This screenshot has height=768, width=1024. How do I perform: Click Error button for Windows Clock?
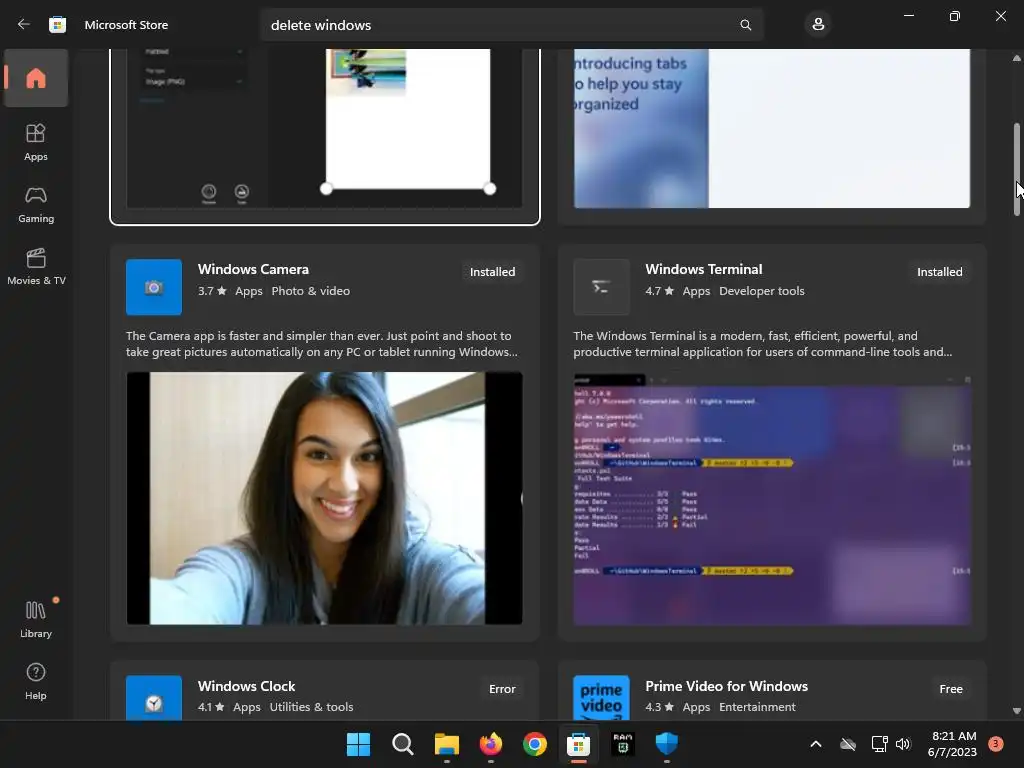pyautogui.click(x=502, y=689)
